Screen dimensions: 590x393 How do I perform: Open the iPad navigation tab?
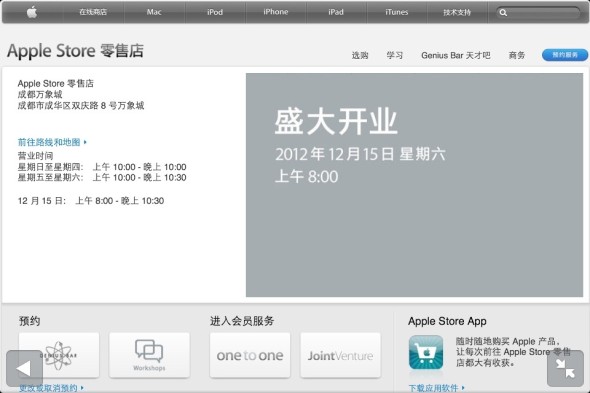coord(336,12)
